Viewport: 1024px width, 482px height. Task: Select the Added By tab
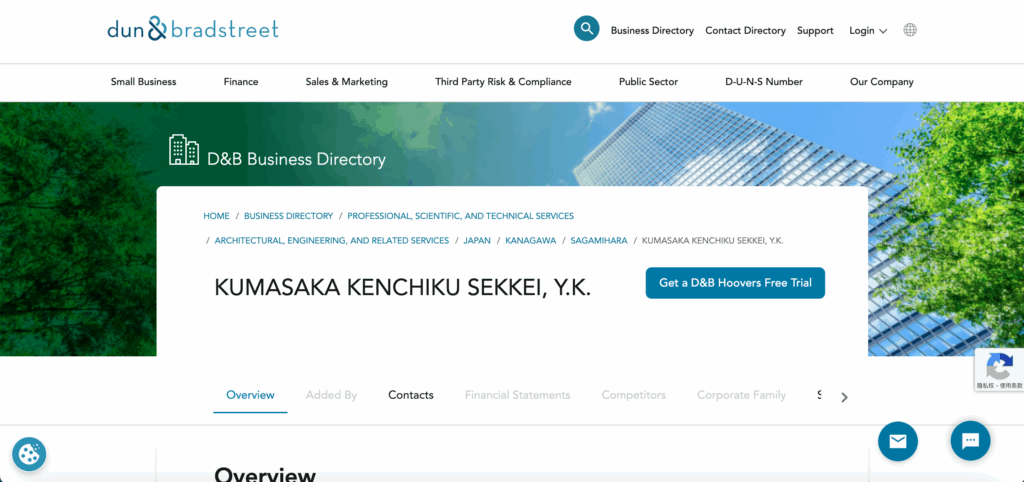(331, 395)
